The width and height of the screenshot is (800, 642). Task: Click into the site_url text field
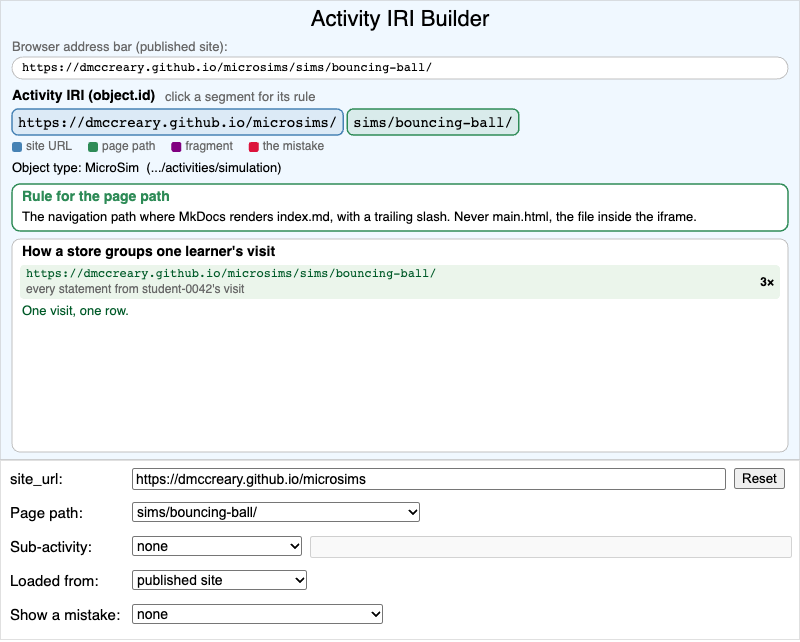(429, 479)
